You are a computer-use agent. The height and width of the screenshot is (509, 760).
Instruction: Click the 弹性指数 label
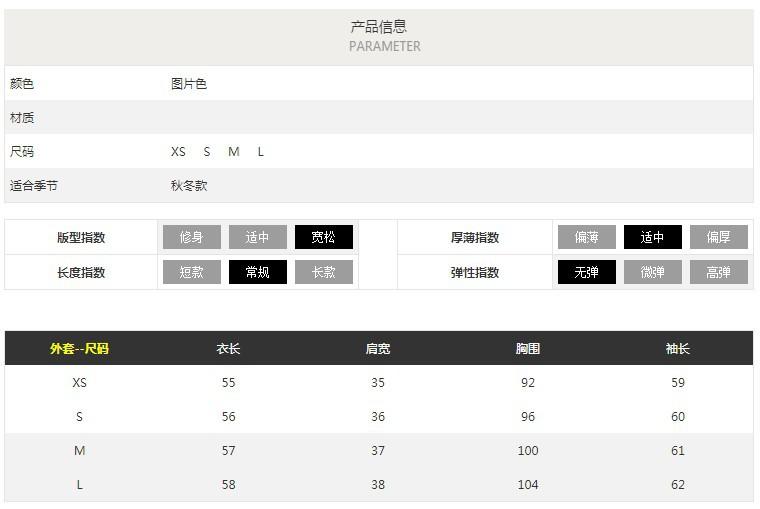point(475,272)
